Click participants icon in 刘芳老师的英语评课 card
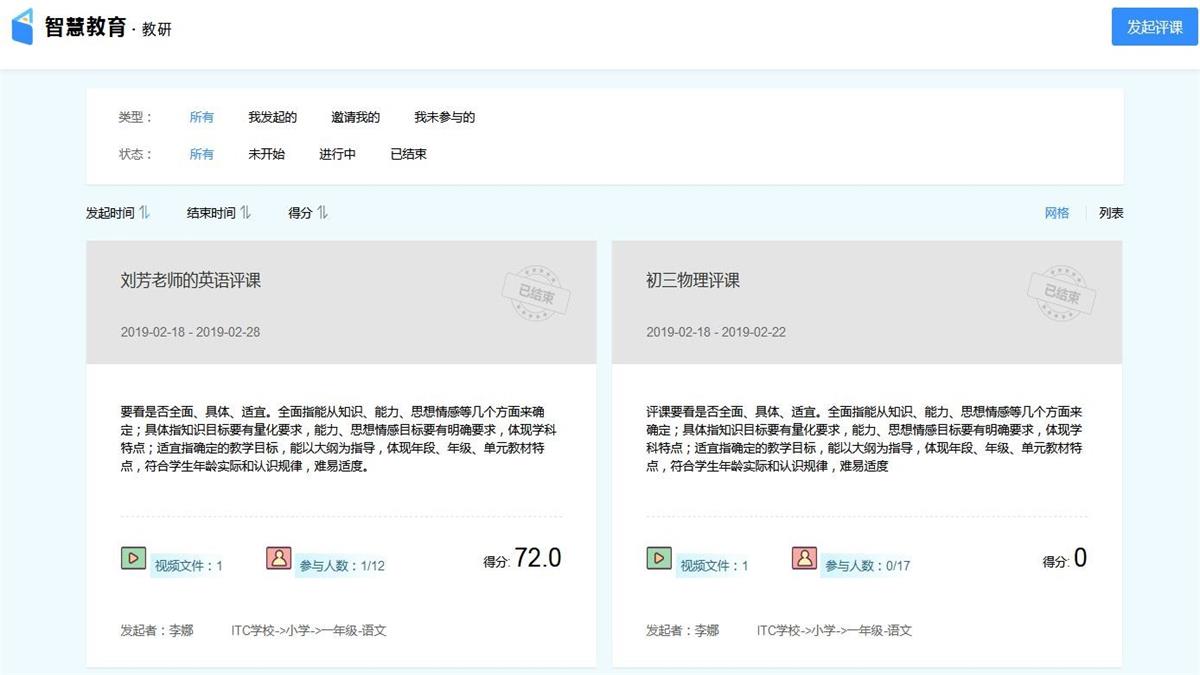The height and width of the screenshot is (675, 1200). pyautogui.click(x=279, y=558)
